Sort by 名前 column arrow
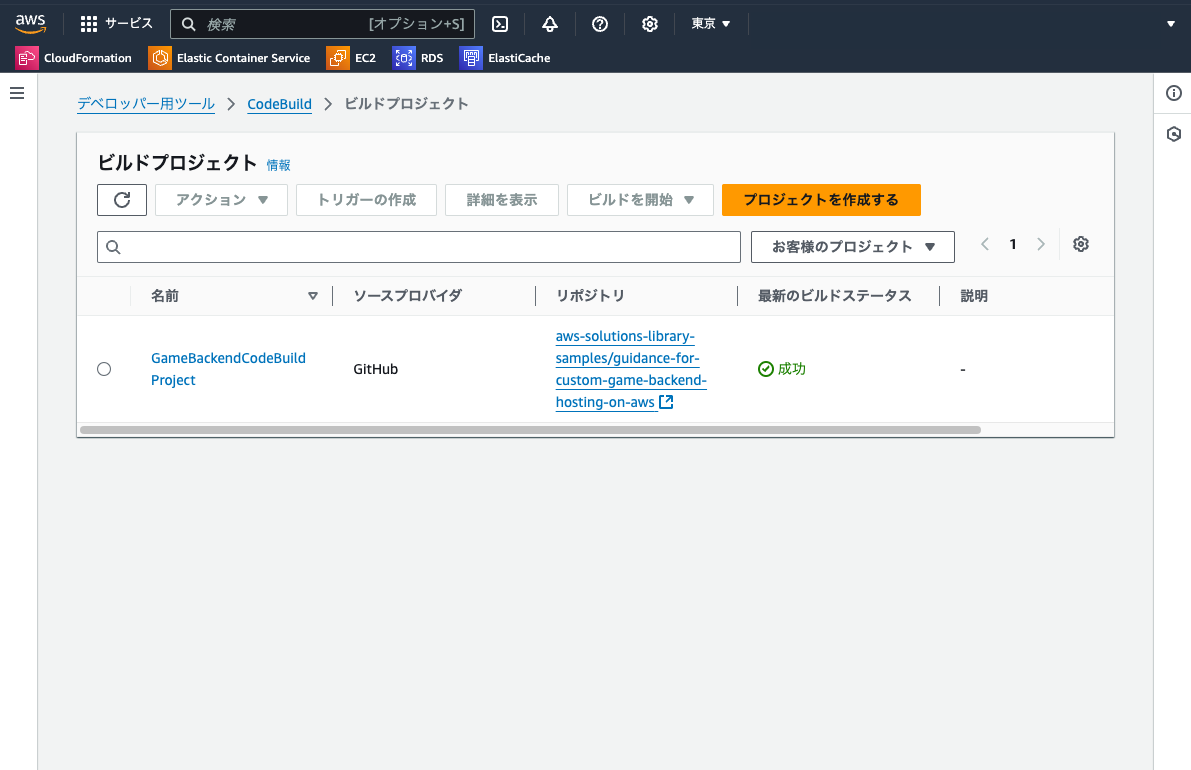The image size is (1191, 770). [312, 296]
